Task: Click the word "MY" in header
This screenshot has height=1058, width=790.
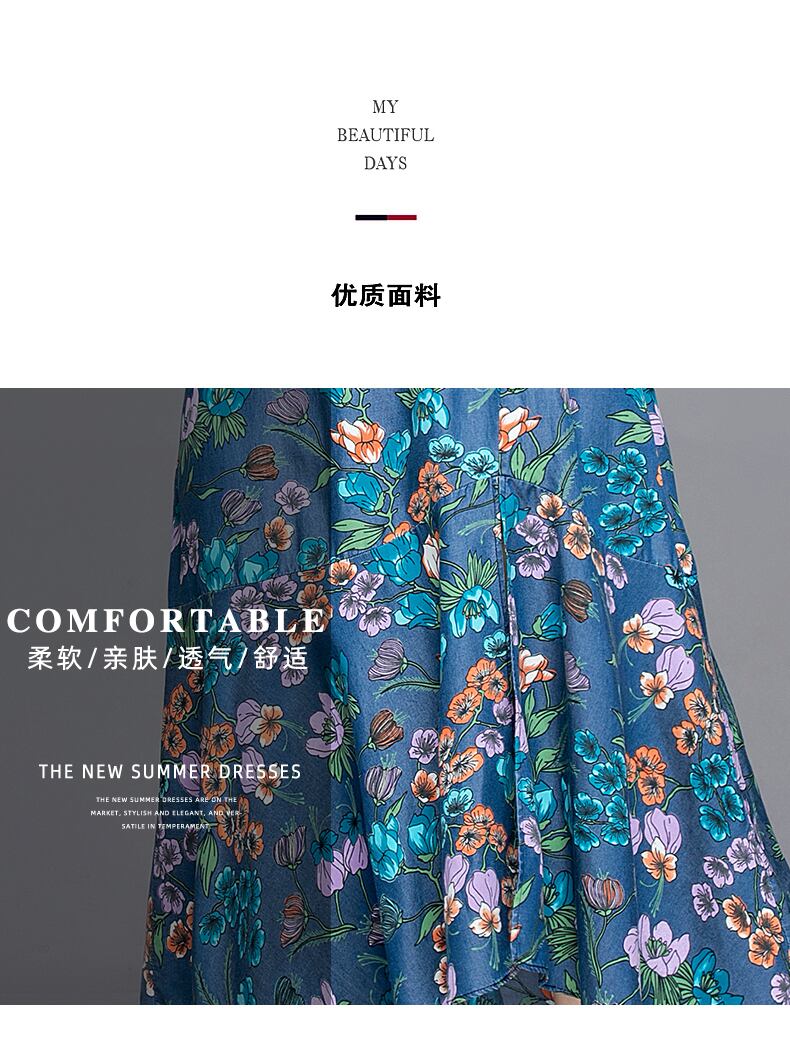Action: [x=385, y=107]
